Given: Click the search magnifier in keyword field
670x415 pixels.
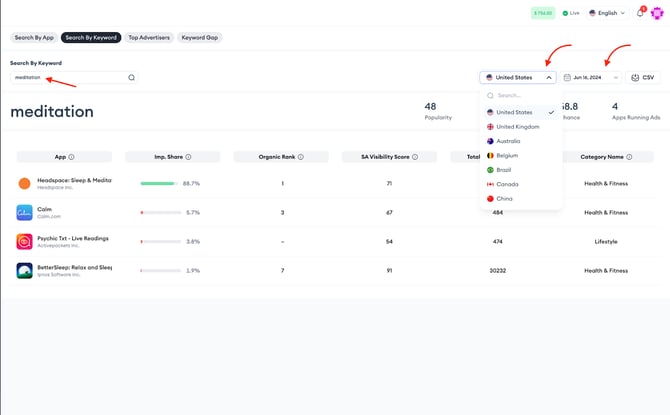Looking at the screenshot, I should tap(131, 77).
